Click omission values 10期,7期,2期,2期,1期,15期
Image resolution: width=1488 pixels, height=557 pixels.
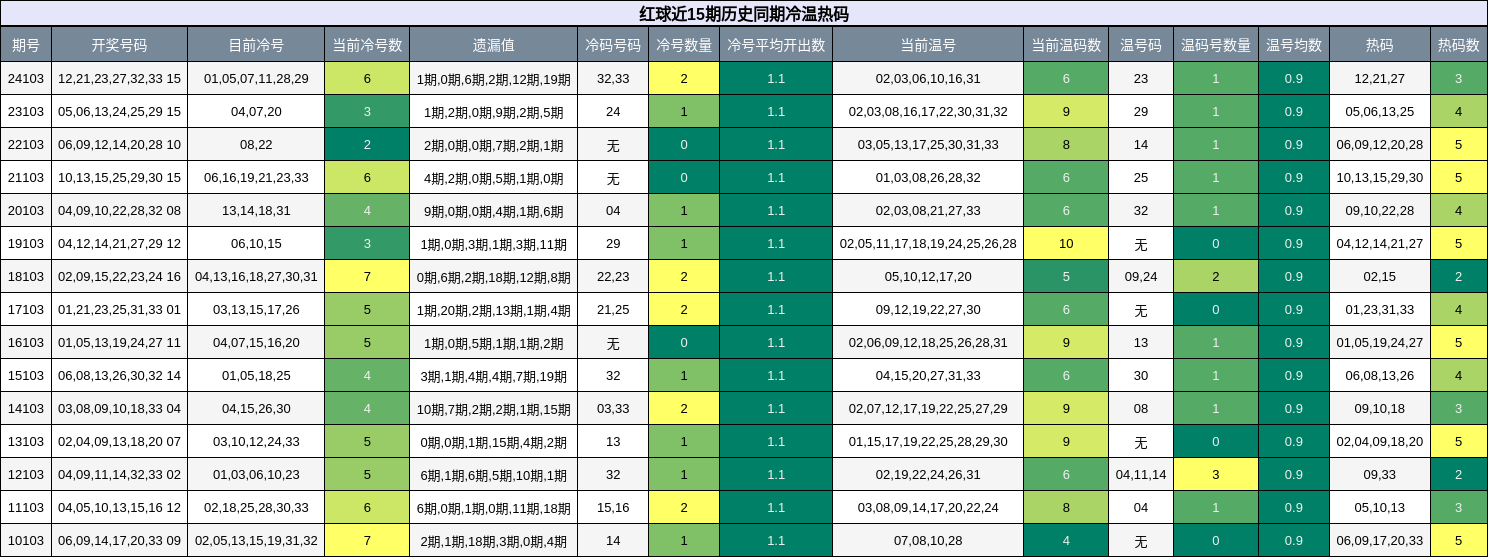tap(494, 409)
